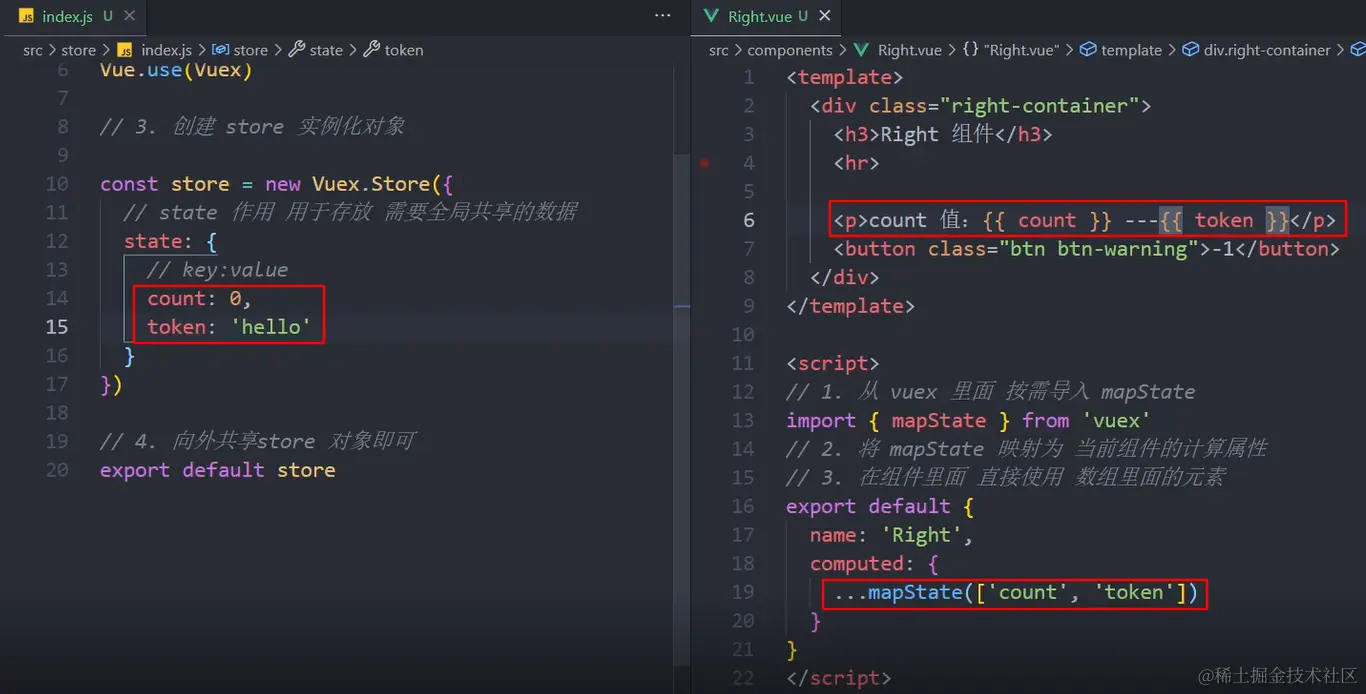Click the '// key:value' comment
Viewport: 1366px width, 694px height.
[218, 270]
